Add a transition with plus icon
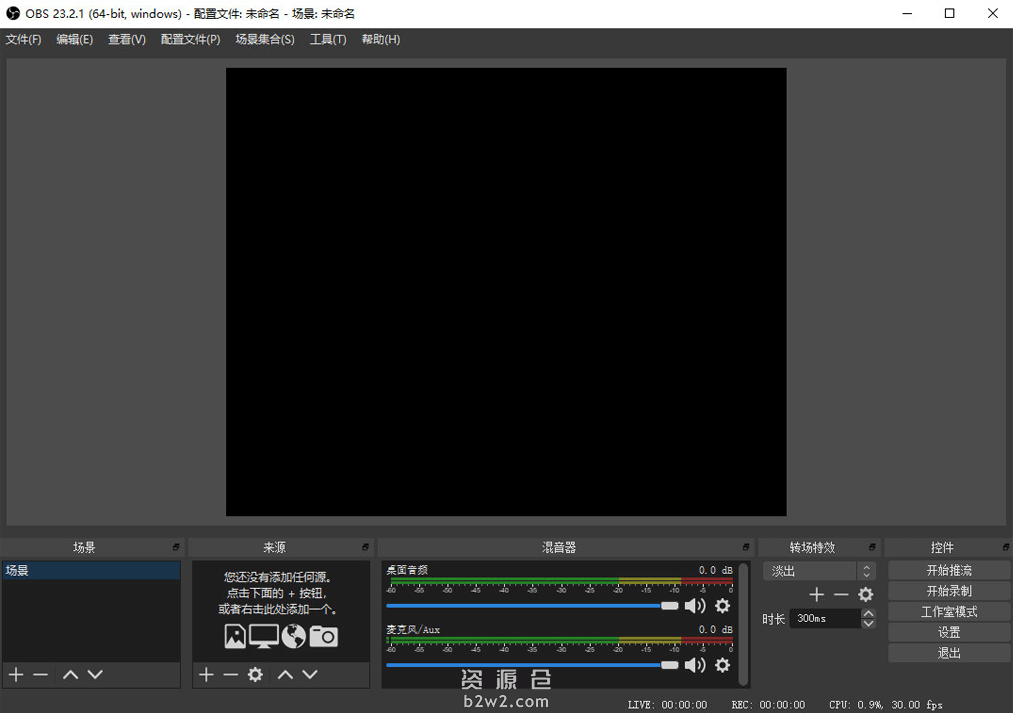Viewport: 1013px width, 713px height. point(817,595)
